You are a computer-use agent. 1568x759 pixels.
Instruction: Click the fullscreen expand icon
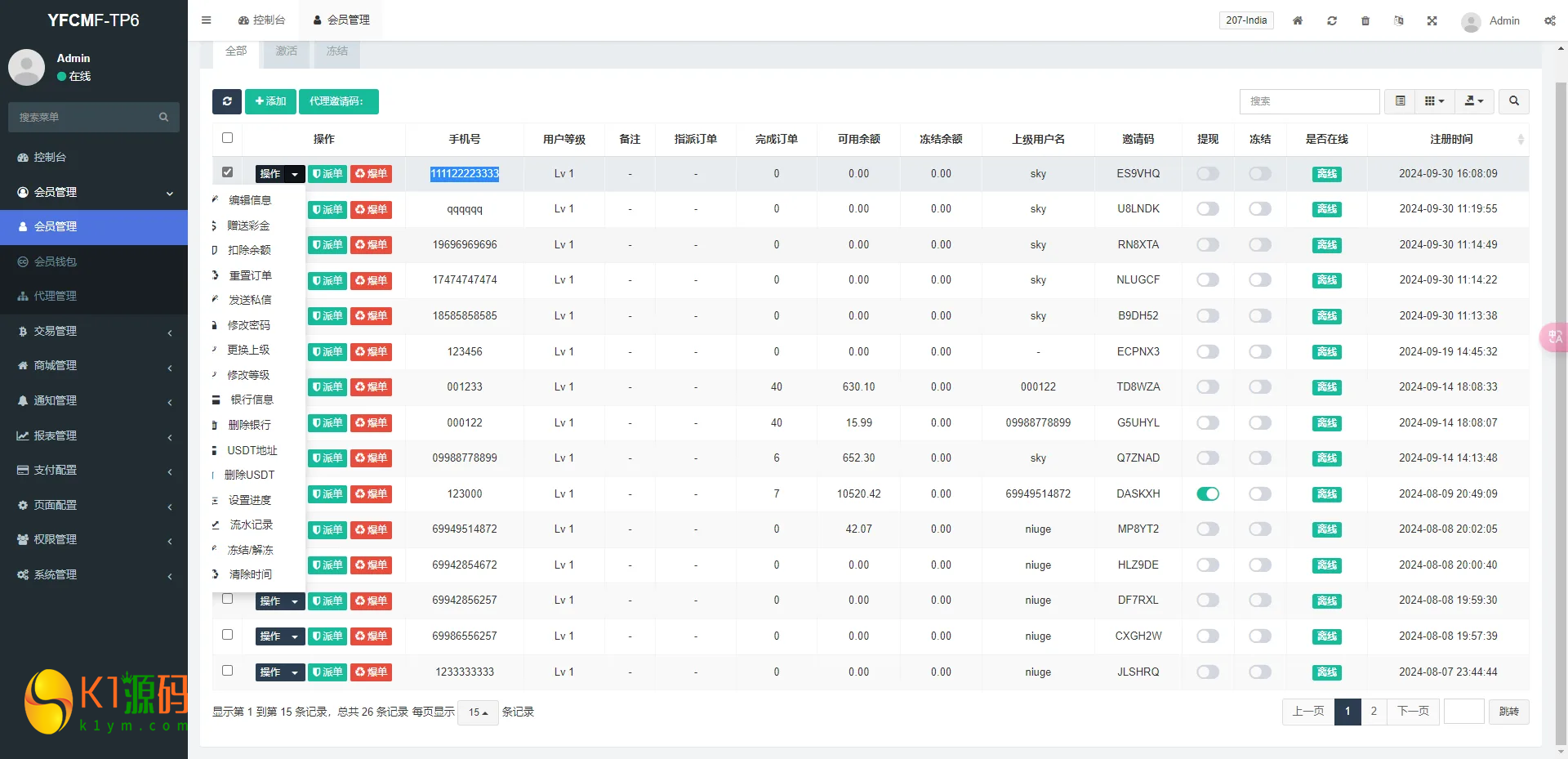point(1432,20)
